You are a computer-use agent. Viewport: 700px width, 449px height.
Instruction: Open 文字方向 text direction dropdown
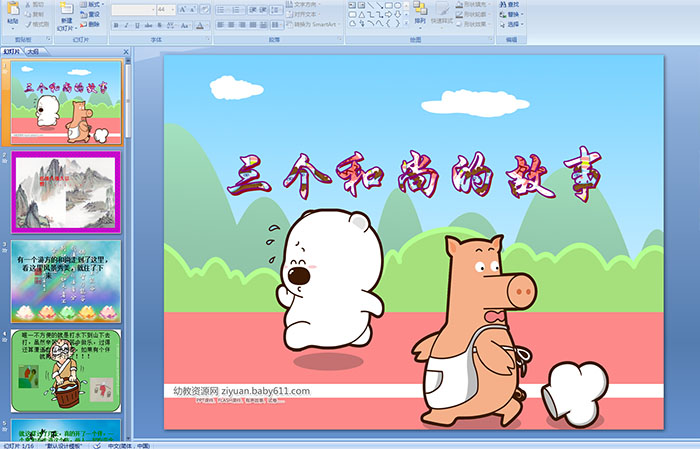point(303,4)
